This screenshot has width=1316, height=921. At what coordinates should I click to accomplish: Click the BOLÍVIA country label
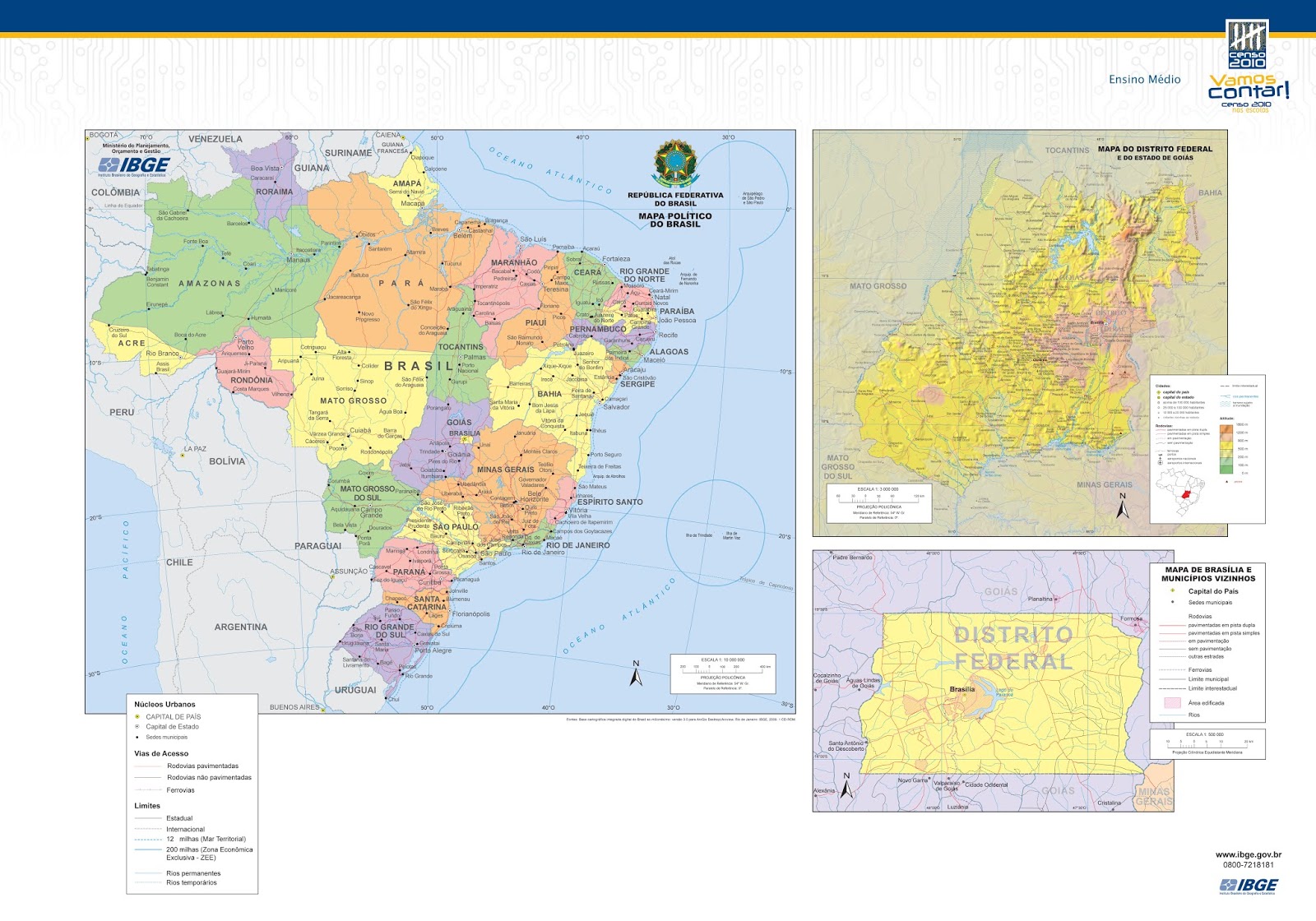pos(227,461)
